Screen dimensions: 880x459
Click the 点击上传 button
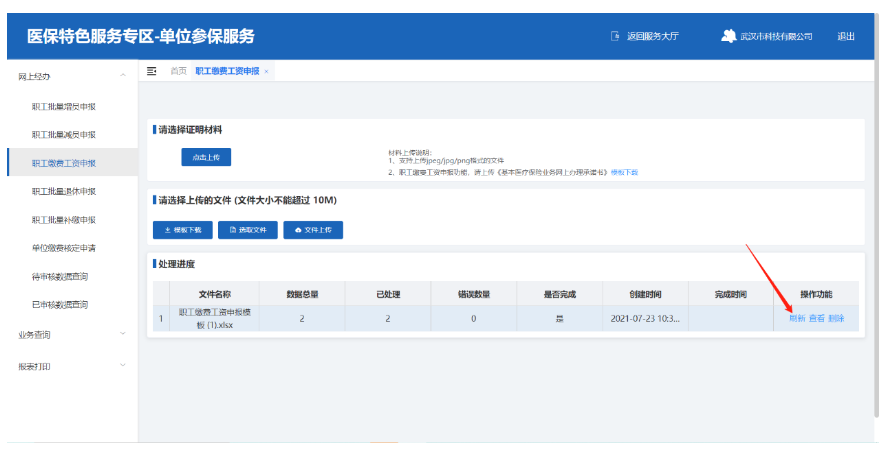click(206, 157)
